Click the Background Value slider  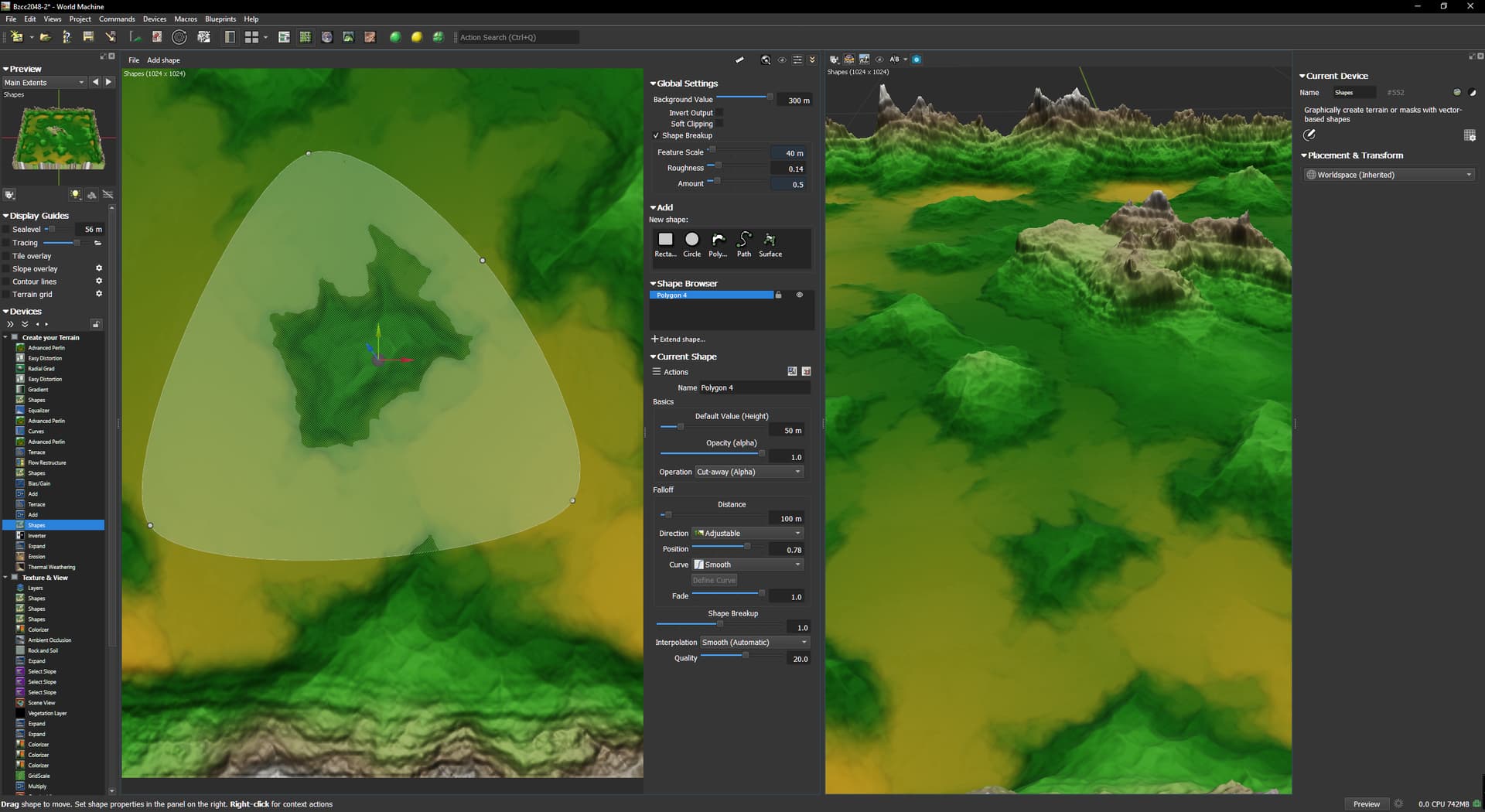click(744, 97)
